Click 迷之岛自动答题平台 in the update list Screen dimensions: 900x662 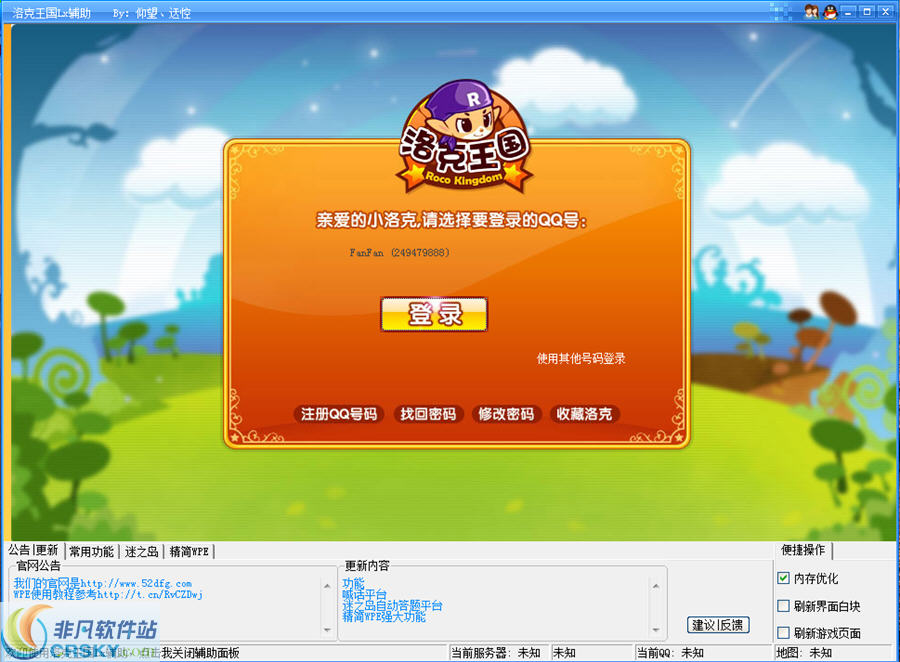click(393, 605)
